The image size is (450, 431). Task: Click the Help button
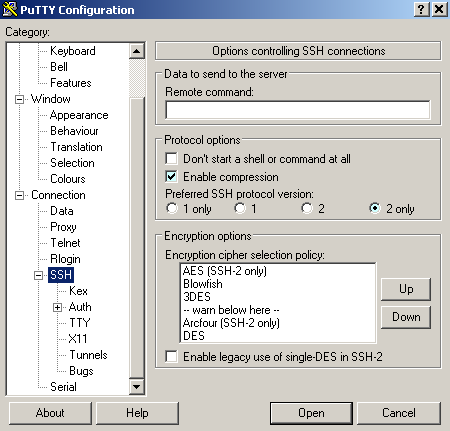point(137,413)
